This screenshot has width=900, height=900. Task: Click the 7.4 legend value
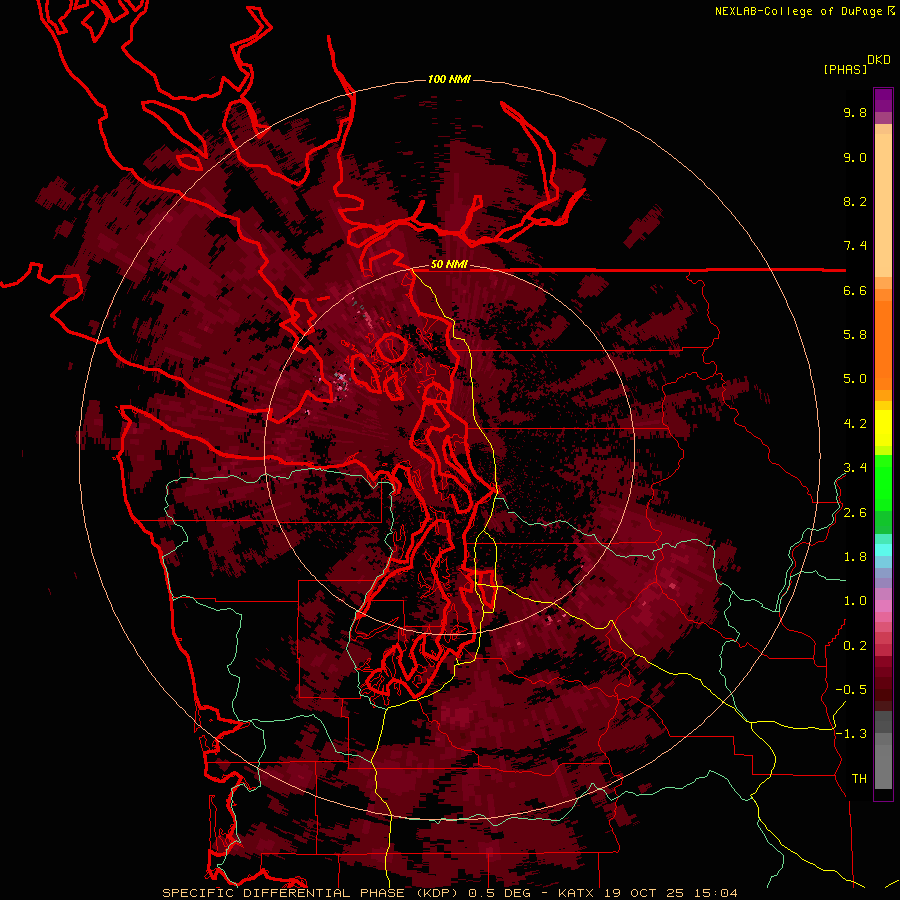[x=855, y=246]
